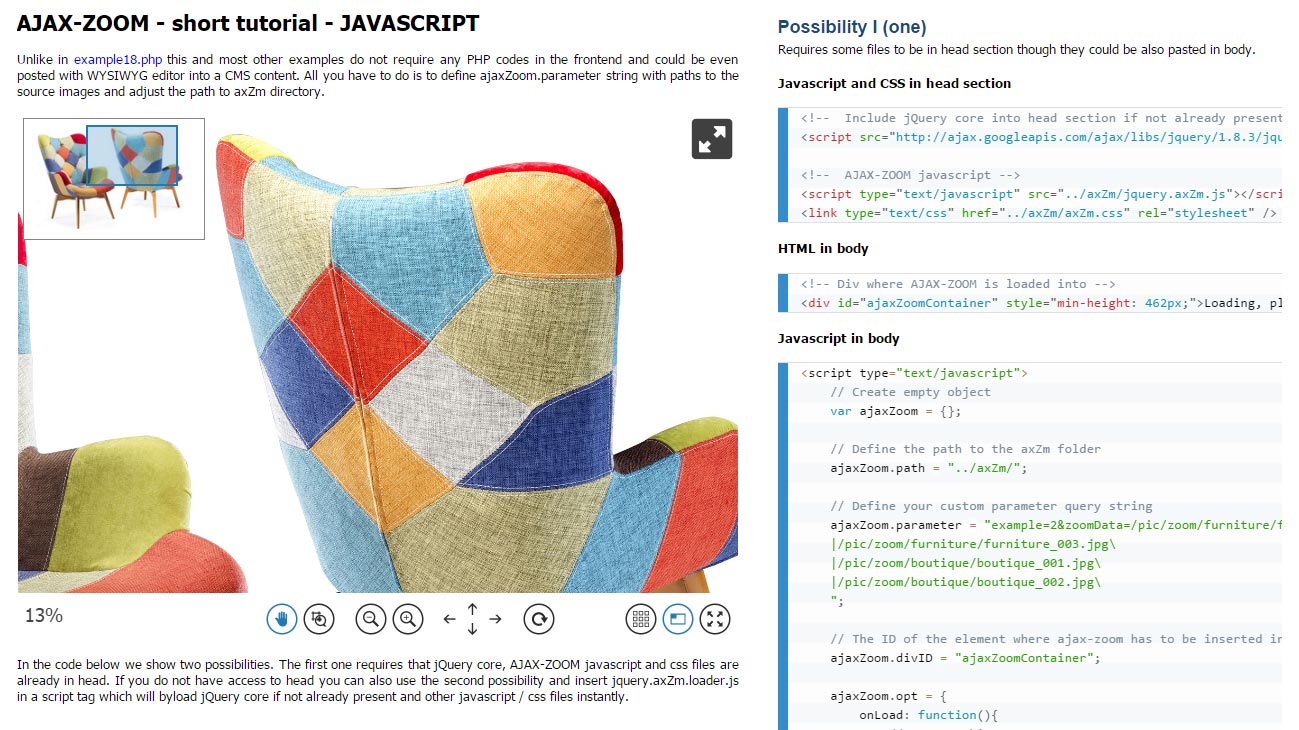Image resolution: width=1299 pixels, height=730 pixels.
Task: Click the 'onLoad: function(){' code line
Action: [x=929, y=715]
